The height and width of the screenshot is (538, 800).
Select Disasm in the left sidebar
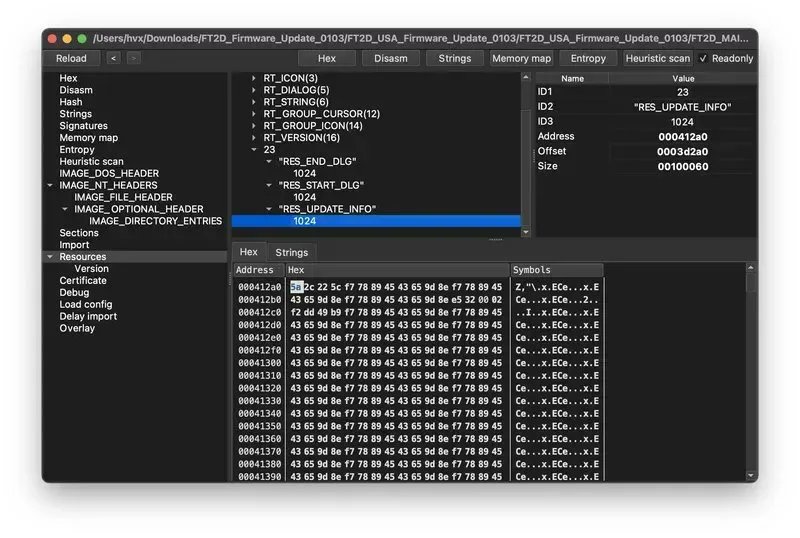click(76, 90)
